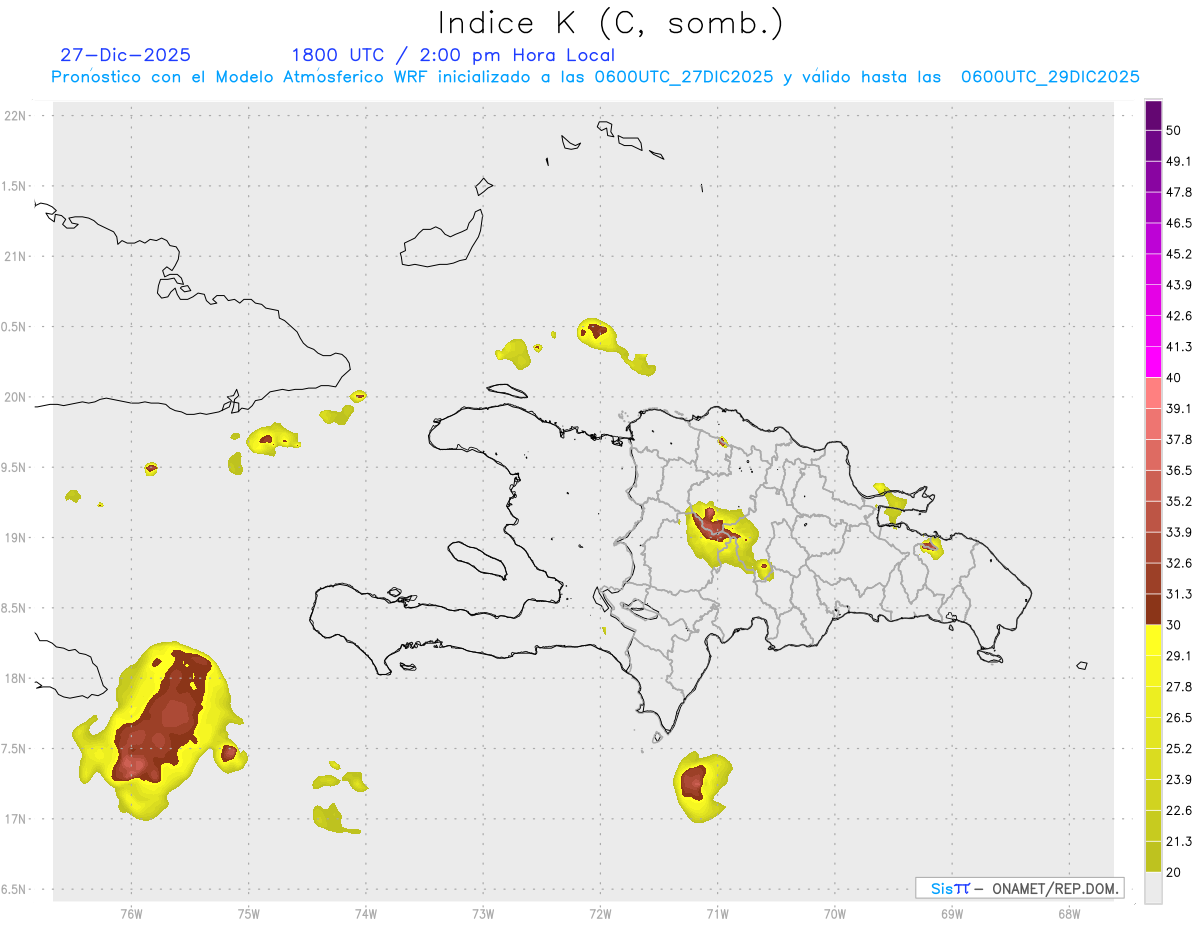Click the "73W" longitude label
The width and height of the screenshot is (1200, 927).
tap(483, 913)
